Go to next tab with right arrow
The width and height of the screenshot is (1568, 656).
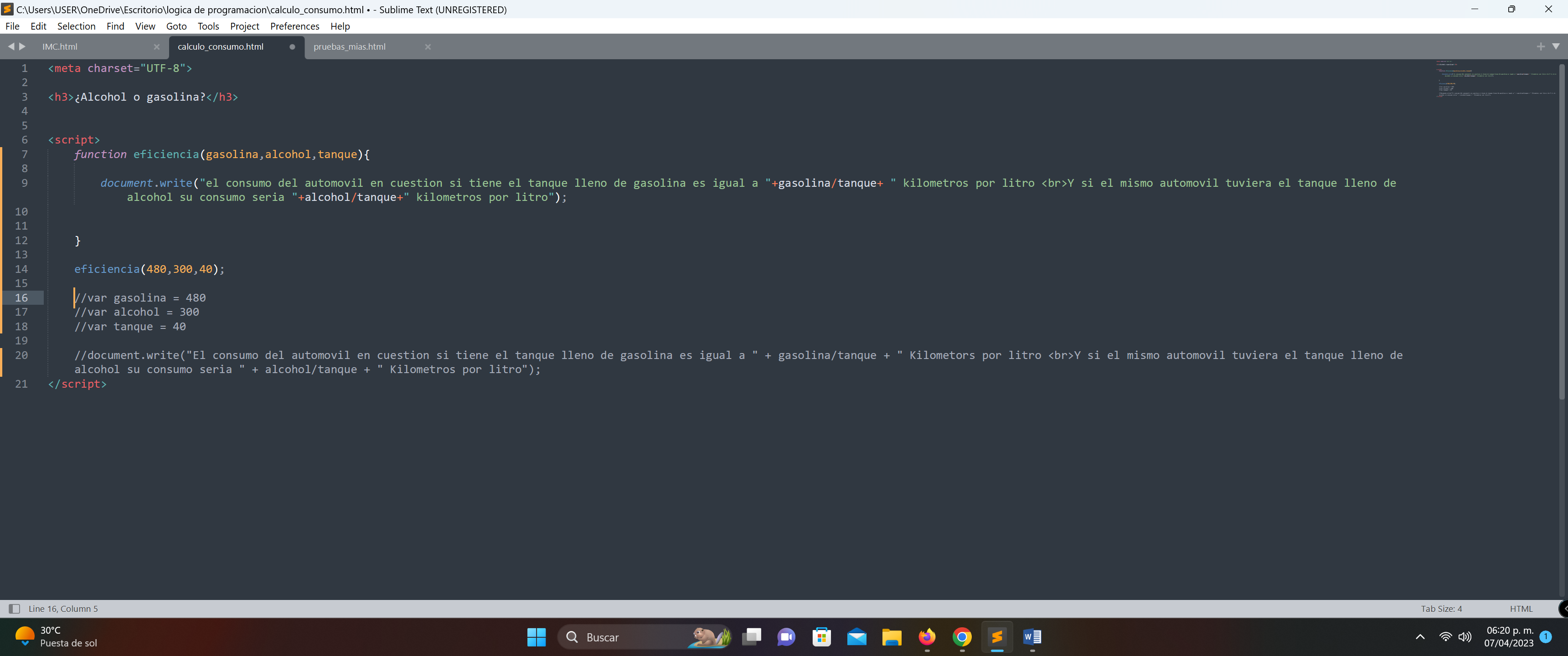22,46
